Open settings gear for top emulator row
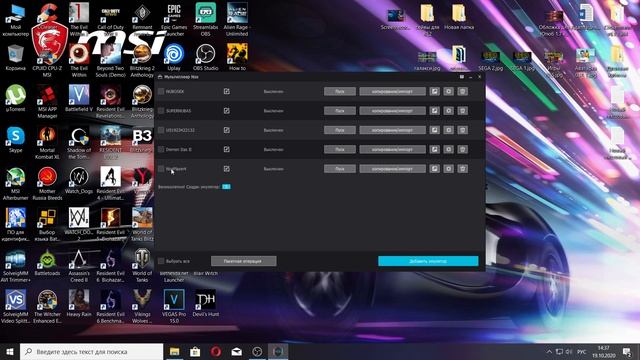The height and width of the screenshot is (360, 640). 449,91
